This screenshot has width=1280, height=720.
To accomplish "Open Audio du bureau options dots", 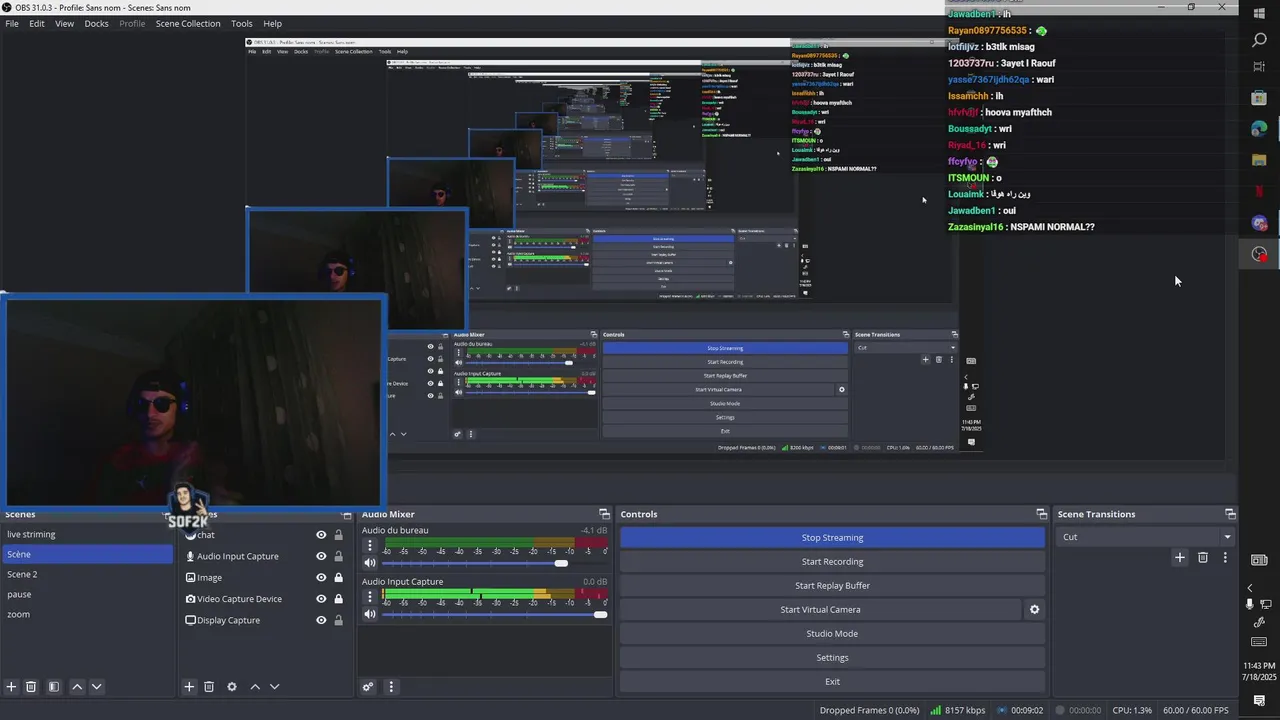I will click(370, 546).
